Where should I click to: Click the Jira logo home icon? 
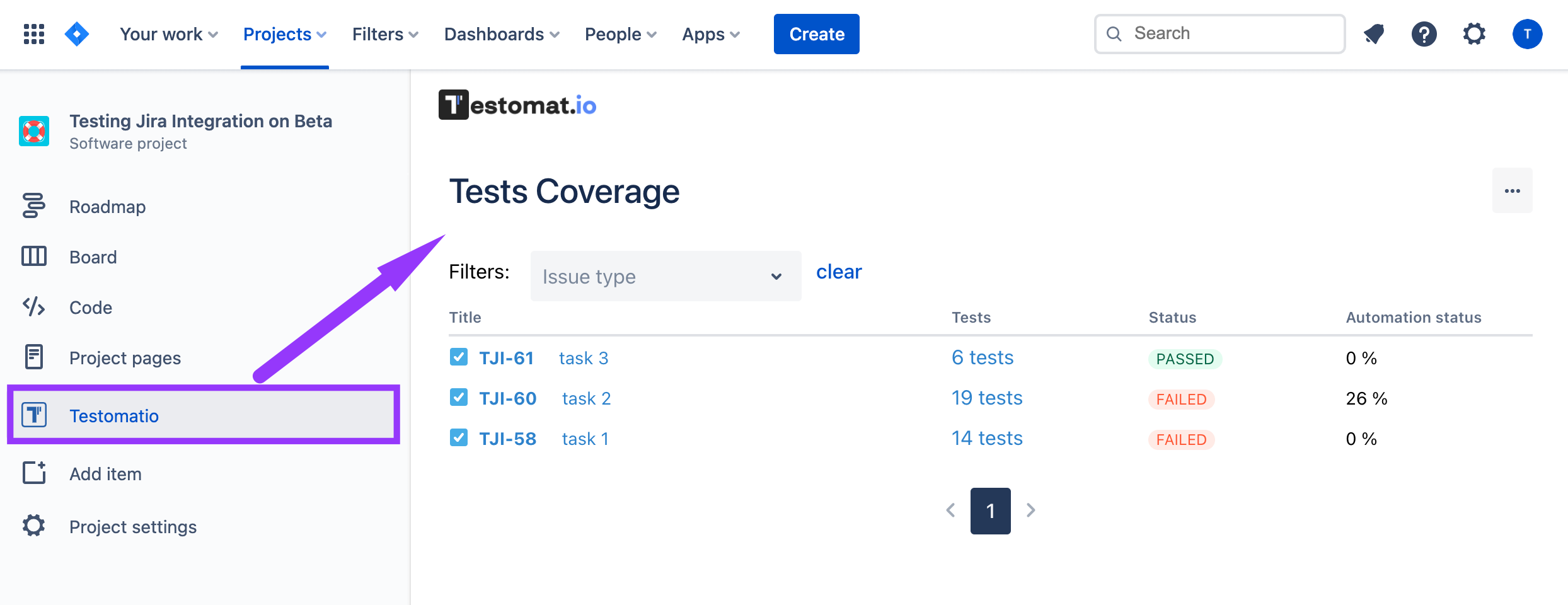click(x=77, y=34)
